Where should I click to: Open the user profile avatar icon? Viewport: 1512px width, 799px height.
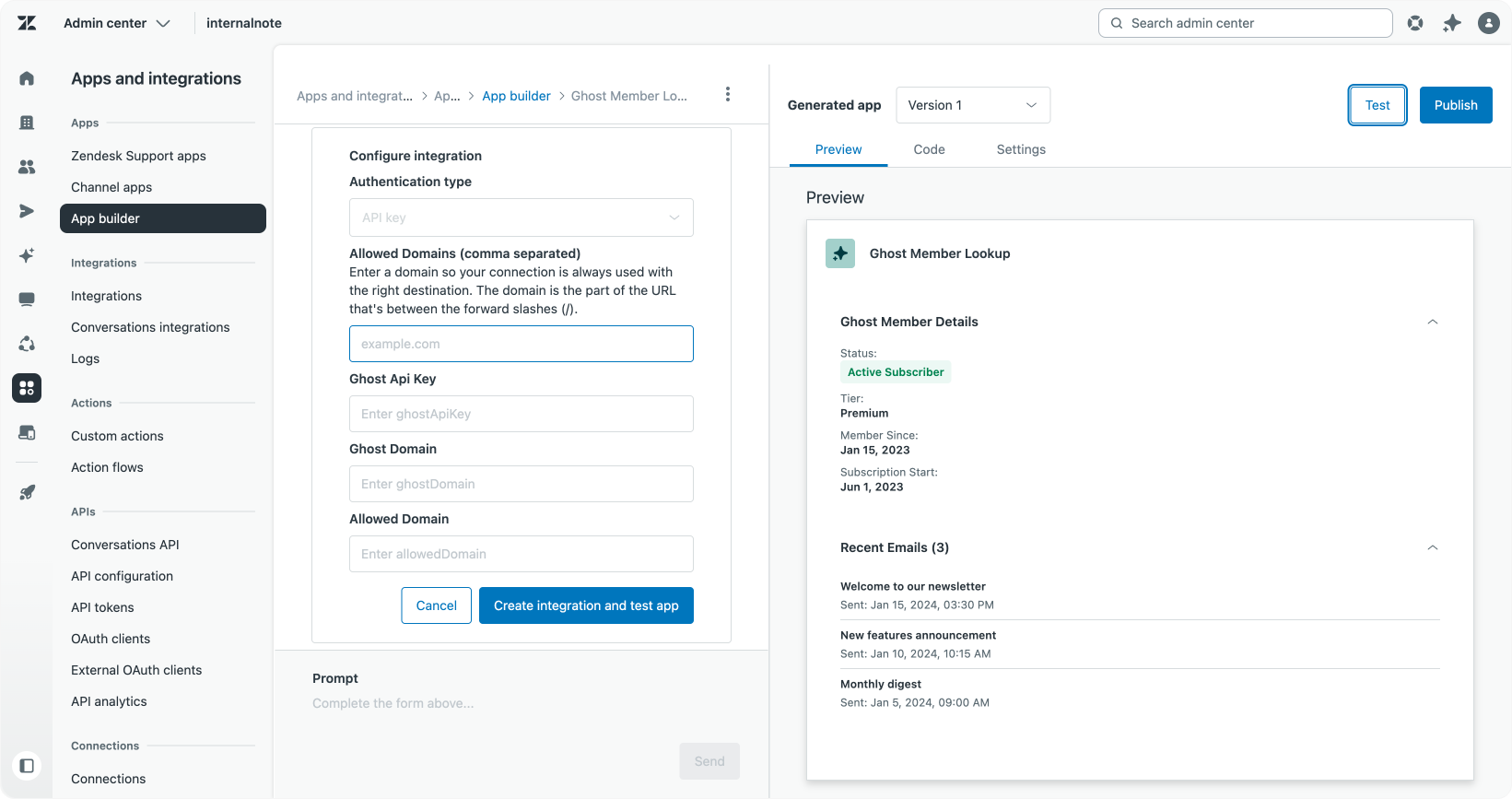1489,23
